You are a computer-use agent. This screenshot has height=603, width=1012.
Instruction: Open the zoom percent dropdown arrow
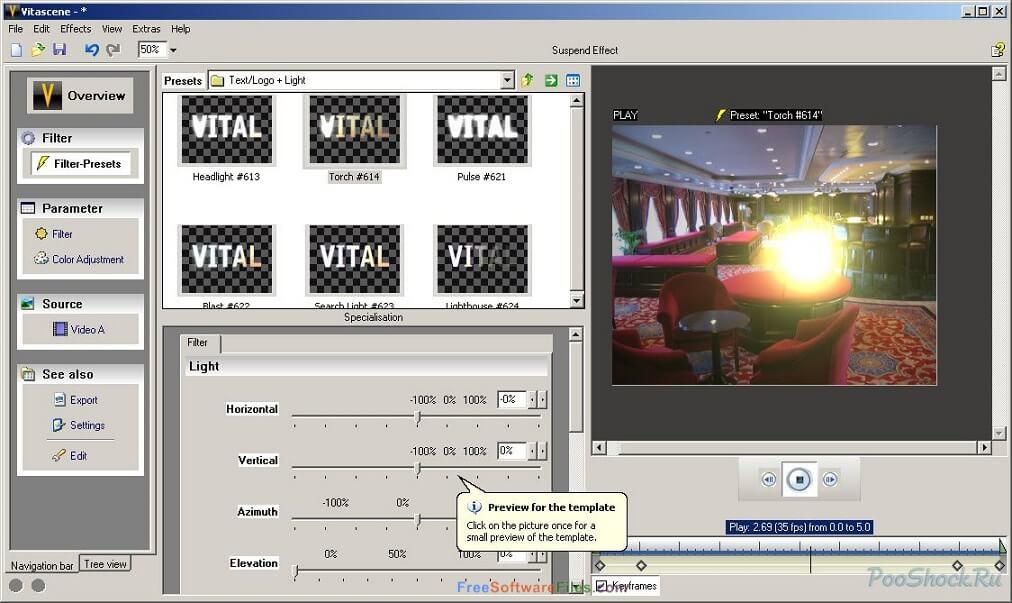[x=173, y=50]
